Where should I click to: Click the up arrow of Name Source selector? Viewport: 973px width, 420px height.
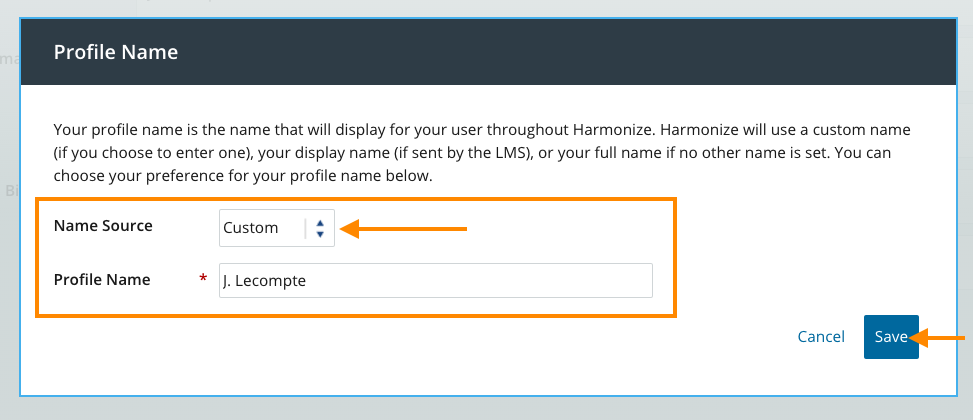320,222
